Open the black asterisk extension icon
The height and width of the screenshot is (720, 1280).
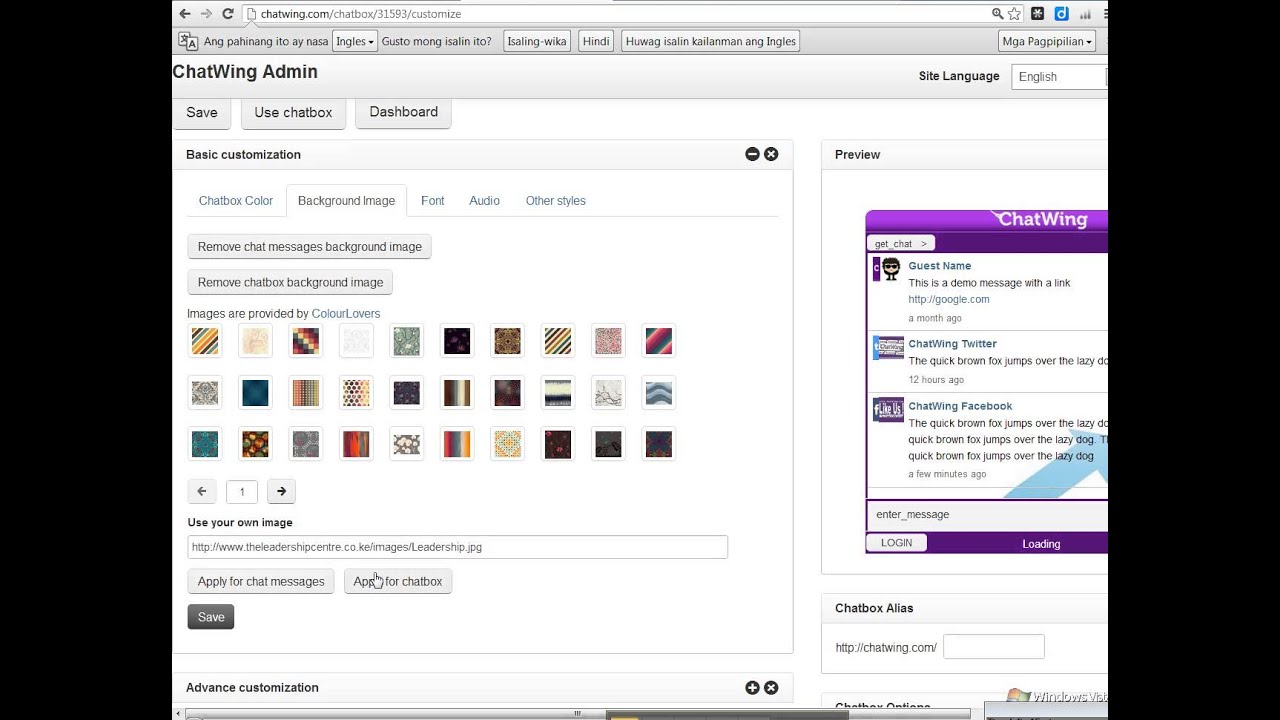point(1038,14)
